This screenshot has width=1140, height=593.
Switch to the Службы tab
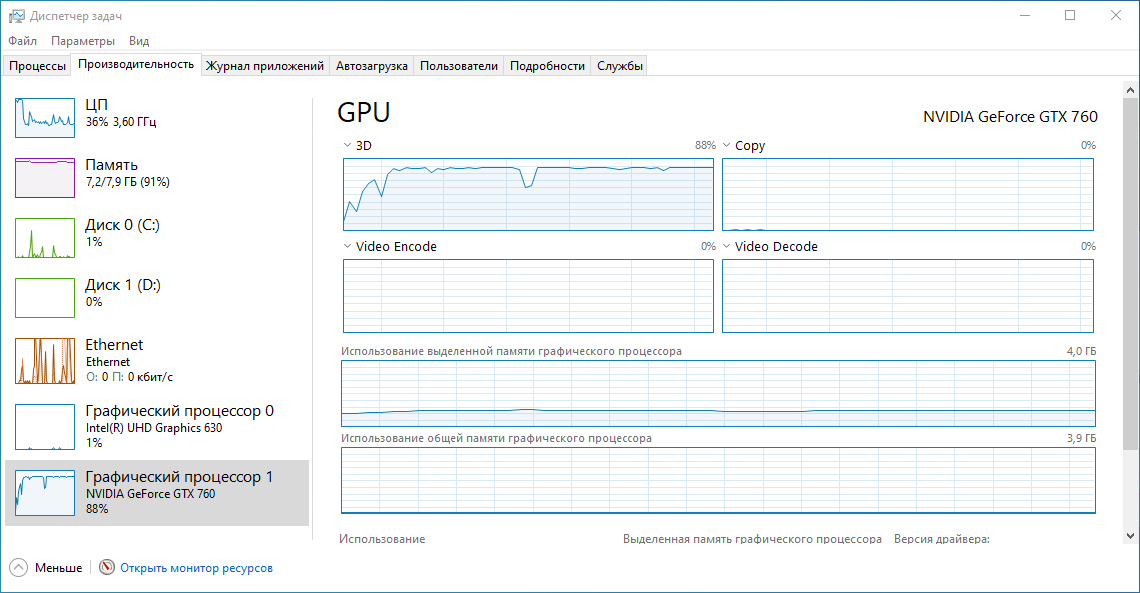(x=620, y=66)
